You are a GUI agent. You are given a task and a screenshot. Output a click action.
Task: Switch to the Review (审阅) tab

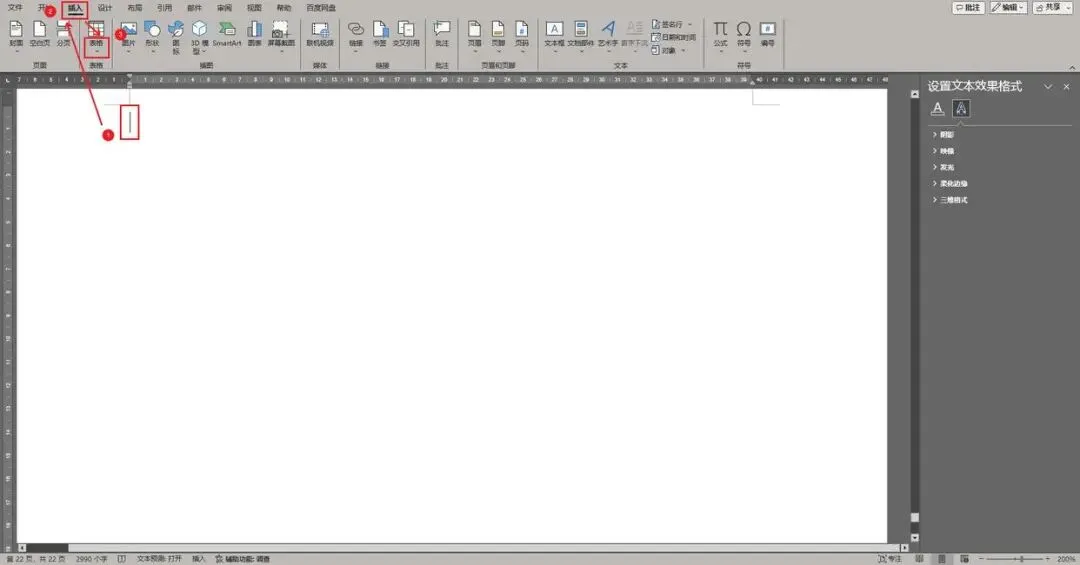point(224,8)
